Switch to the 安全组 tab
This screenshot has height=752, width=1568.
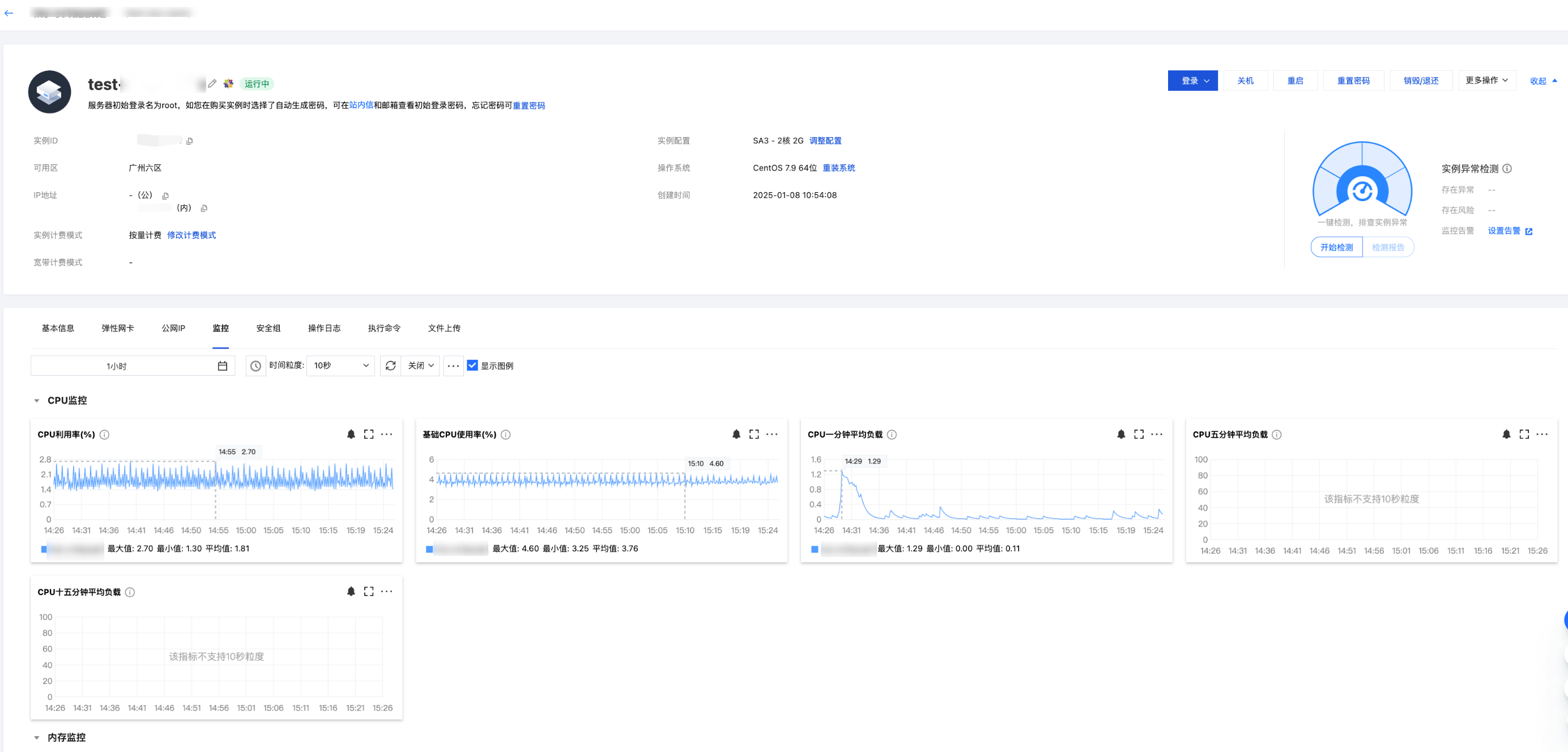click(268, 328)
